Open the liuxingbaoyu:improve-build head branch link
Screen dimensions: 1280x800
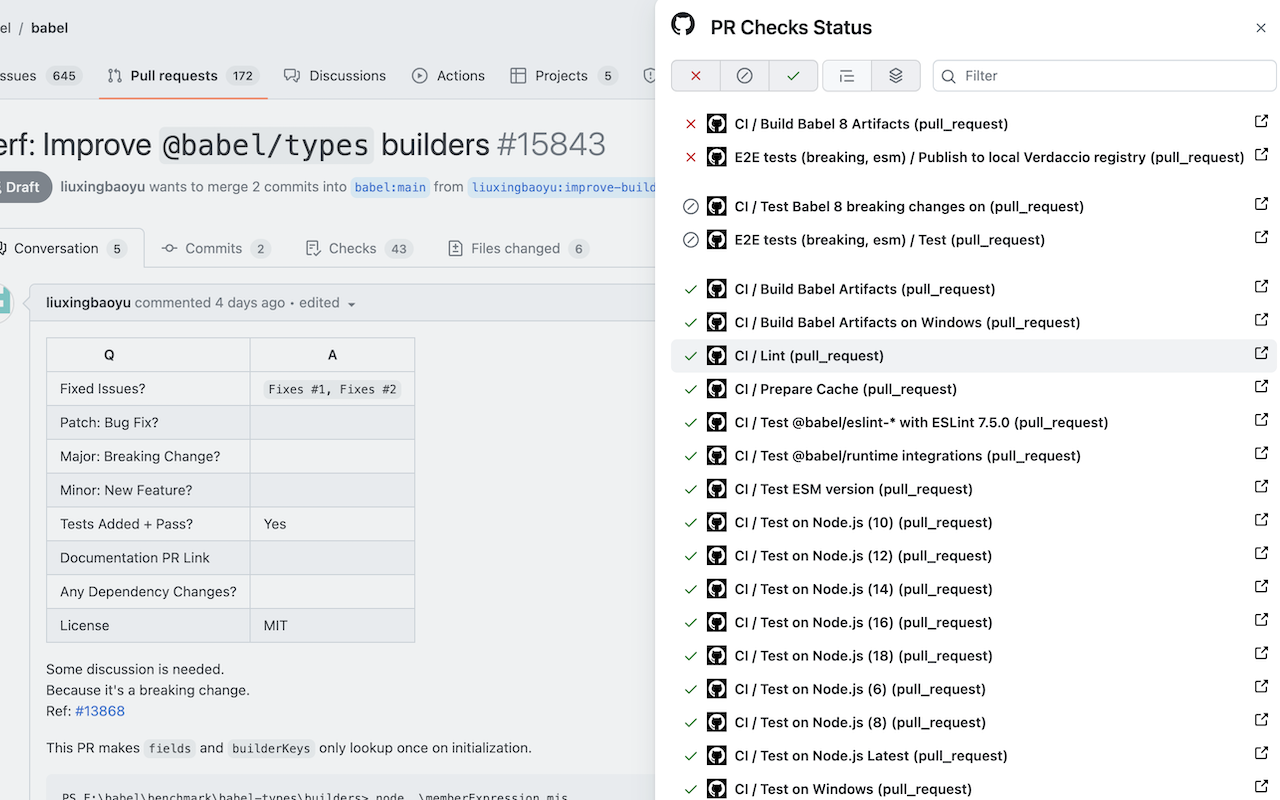point(562,187)
